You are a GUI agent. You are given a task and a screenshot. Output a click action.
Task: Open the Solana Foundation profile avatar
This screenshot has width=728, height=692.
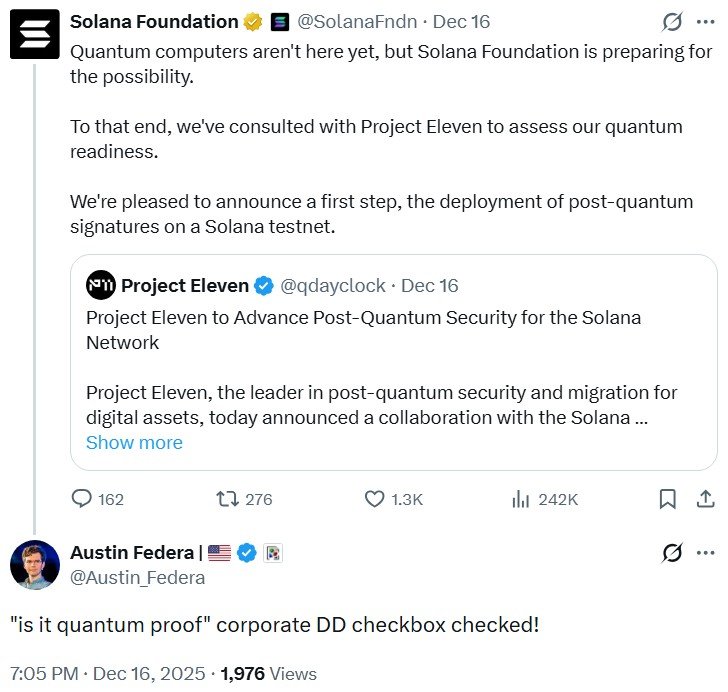tap(34, 35)
